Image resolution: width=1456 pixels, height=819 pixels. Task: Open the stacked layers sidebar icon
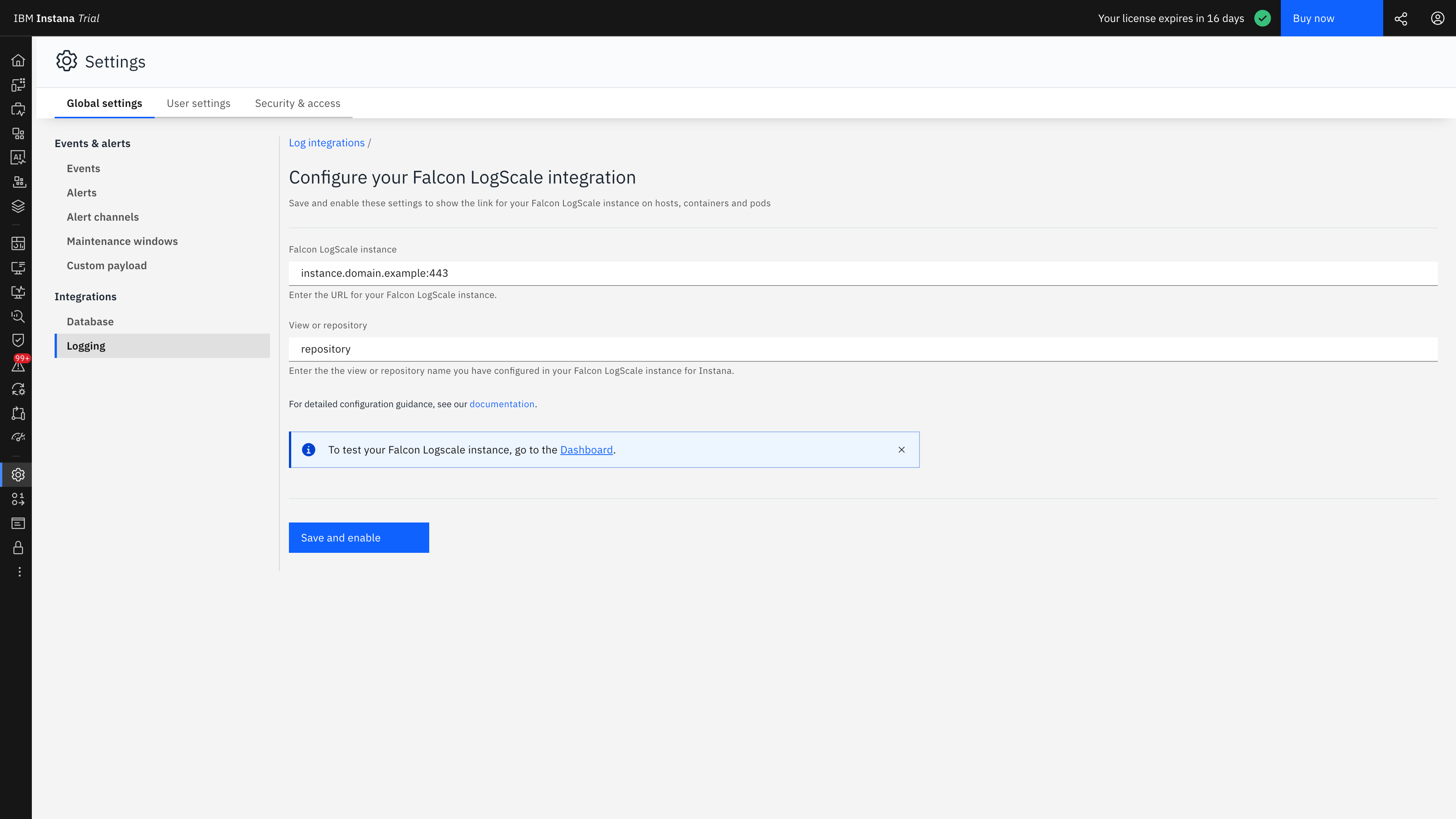click(x=18, y=206)
